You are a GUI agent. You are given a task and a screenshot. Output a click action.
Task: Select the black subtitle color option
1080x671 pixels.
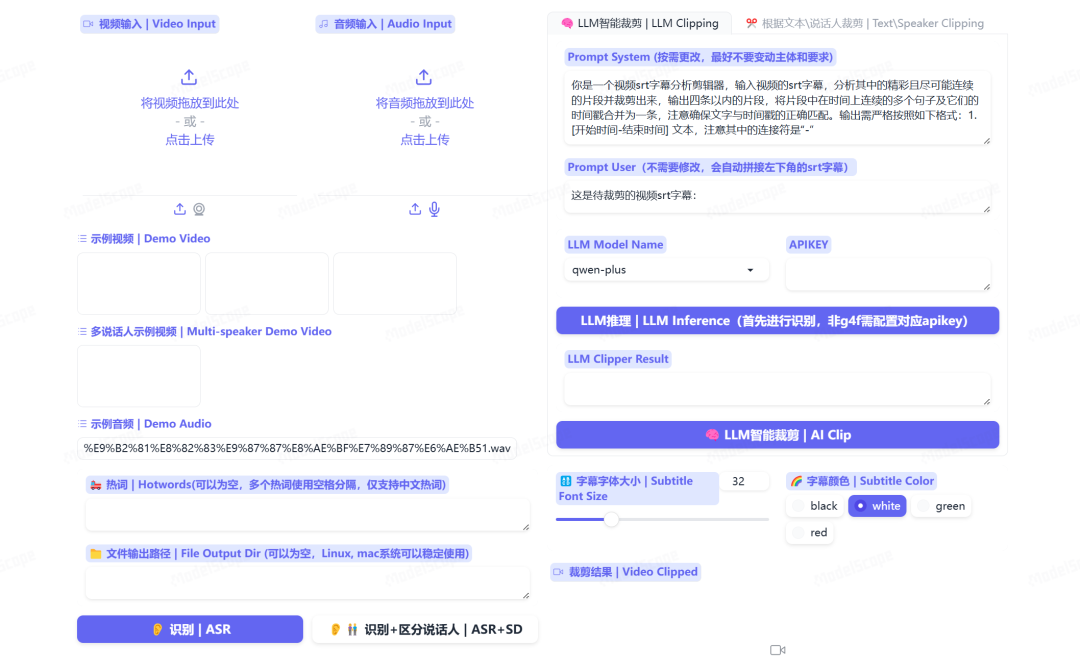[815, 506]
